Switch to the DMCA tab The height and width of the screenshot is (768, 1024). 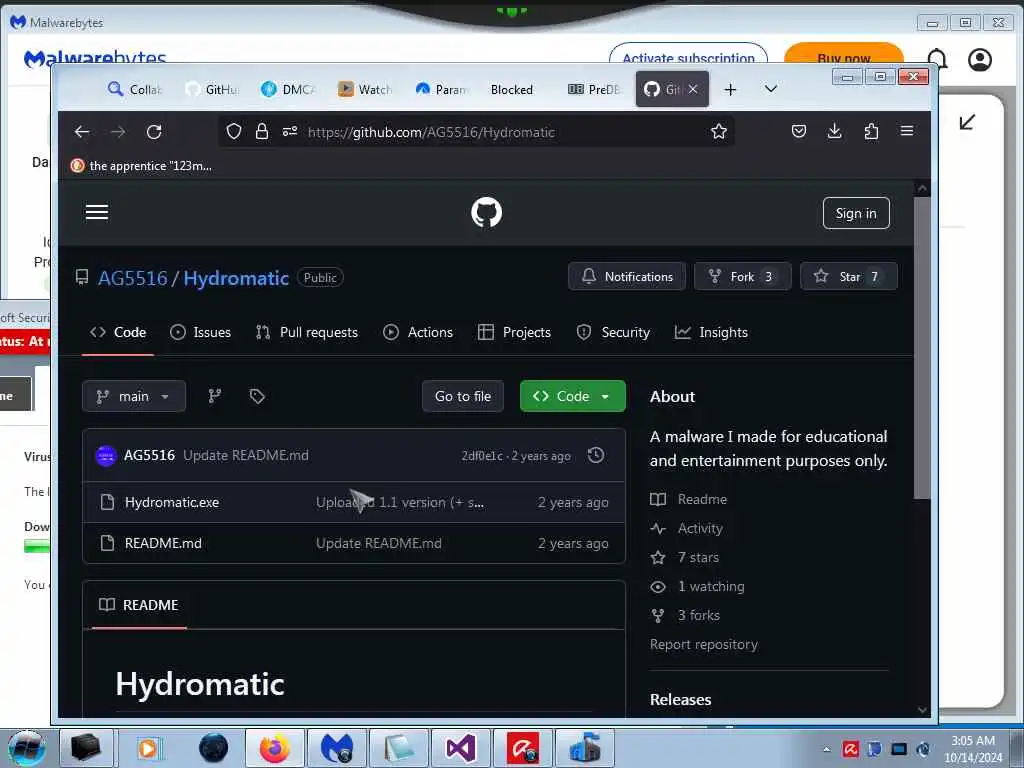click(288, 89)
